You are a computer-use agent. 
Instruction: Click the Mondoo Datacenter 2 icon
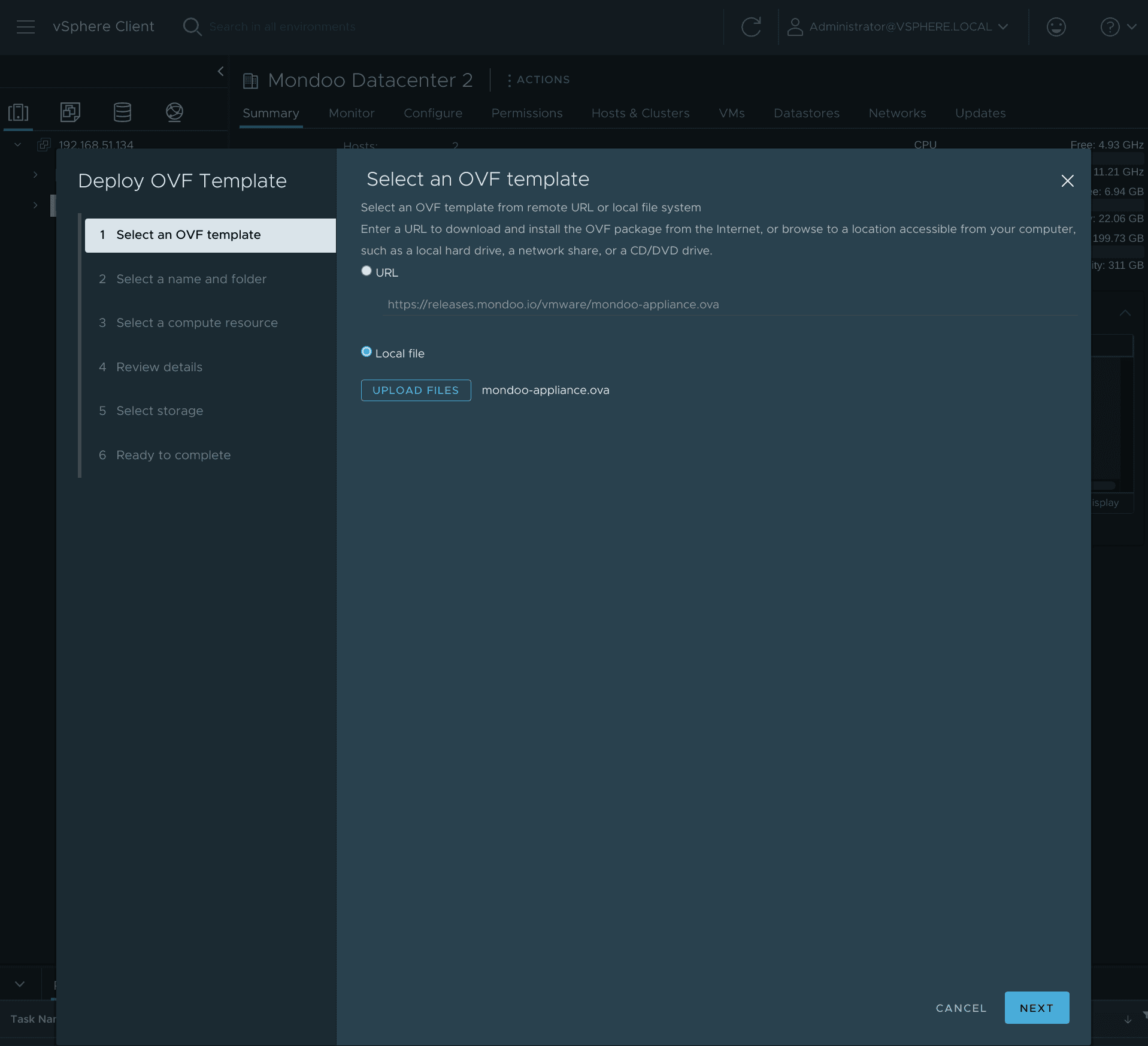250,80
